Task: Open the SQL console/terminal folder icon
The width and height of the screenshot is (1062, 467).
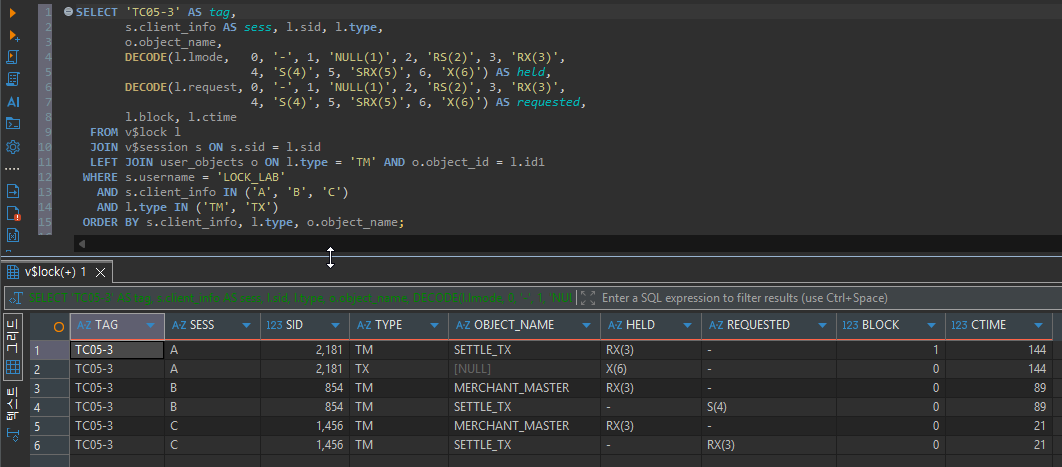Action: [13, 124]
